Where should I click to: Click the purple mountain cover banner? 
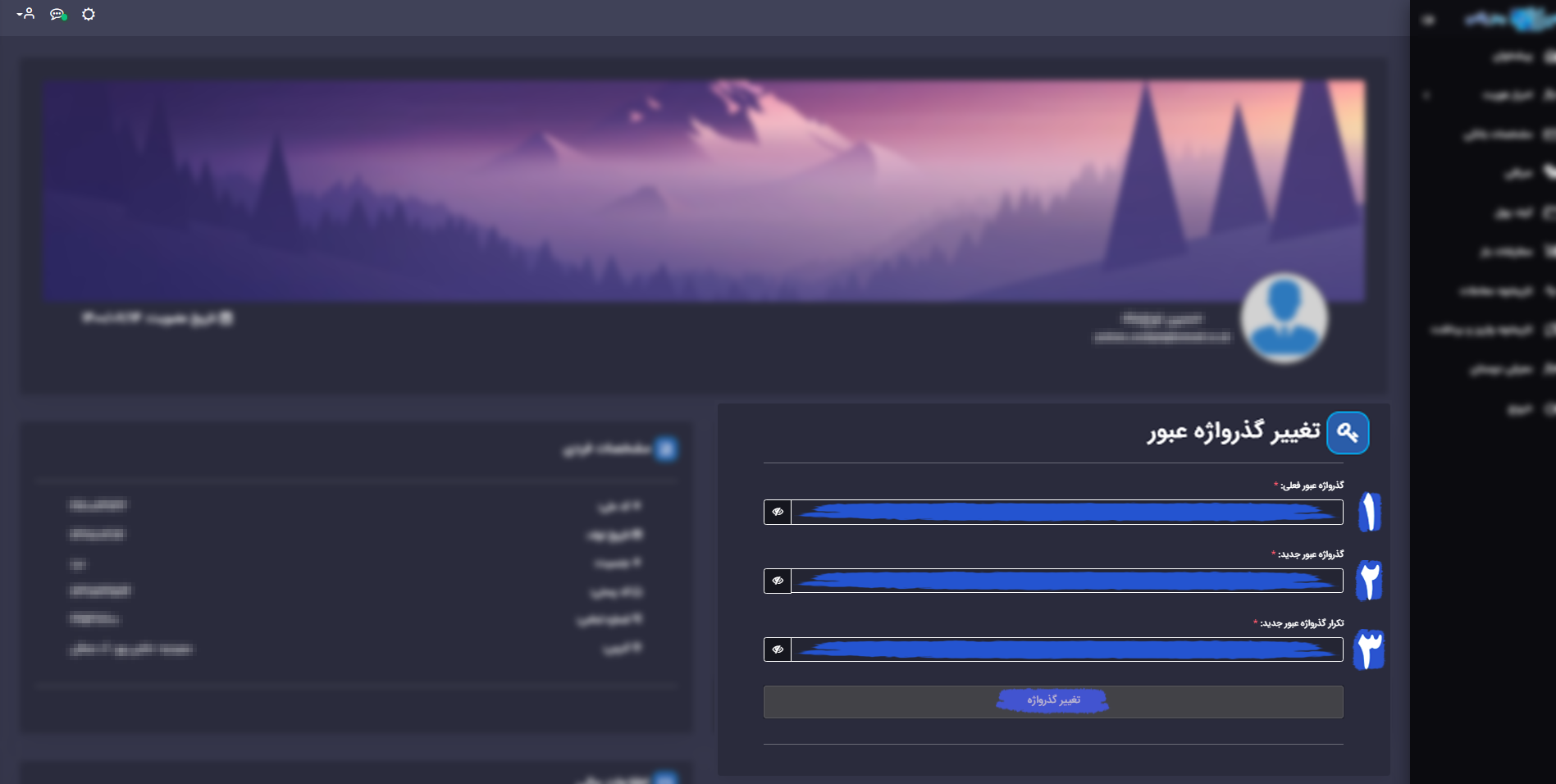tap(704, 190)
